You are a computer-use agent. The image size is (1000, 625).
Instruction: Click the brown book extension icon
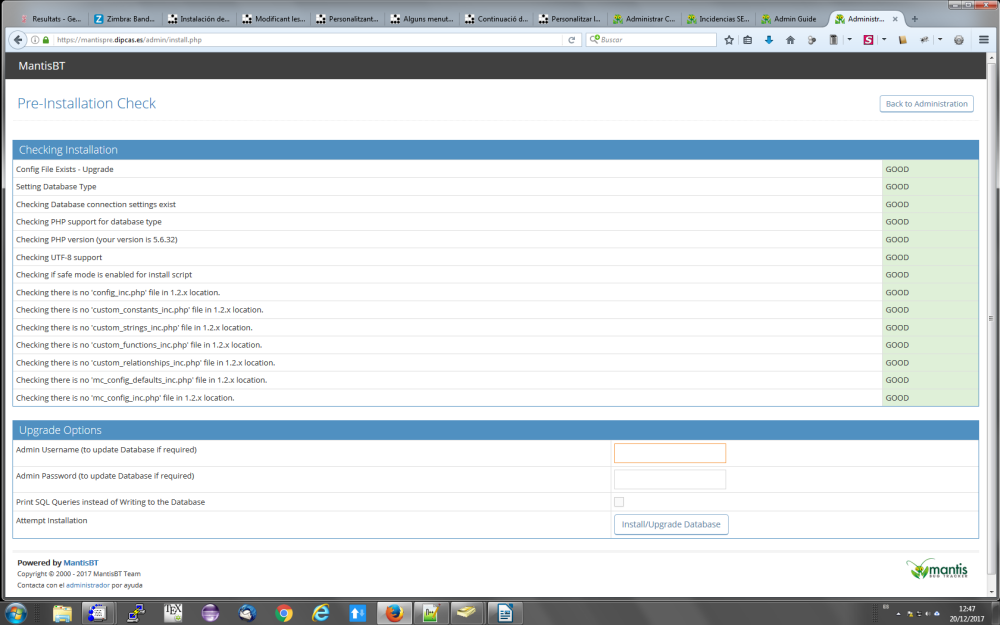(x=902, y=40)
